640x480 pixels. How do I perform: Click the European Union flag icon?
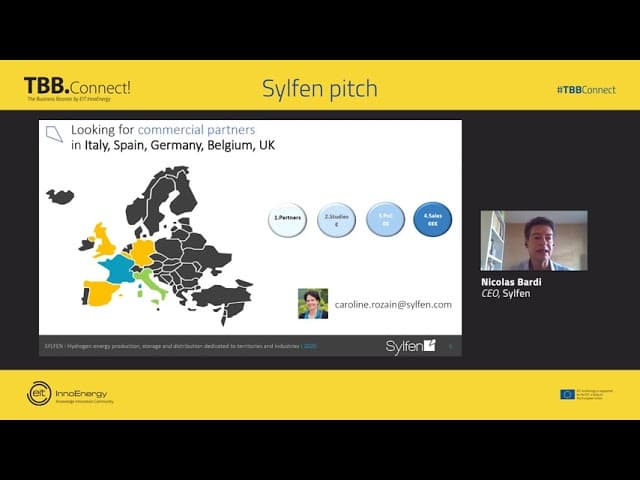(567, 394)
